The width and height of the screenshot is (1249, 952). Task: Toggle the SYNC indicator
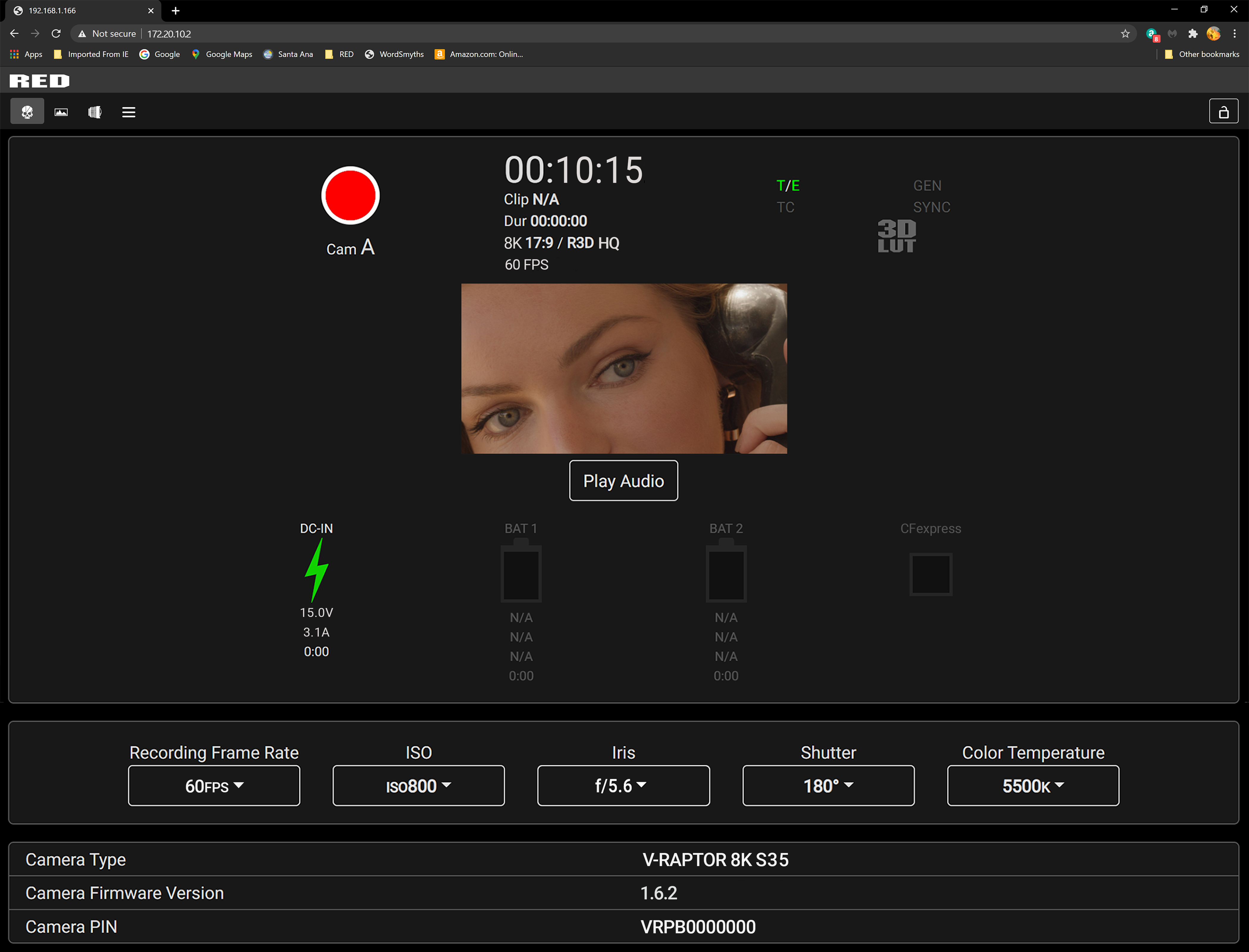tap(931, 208)
